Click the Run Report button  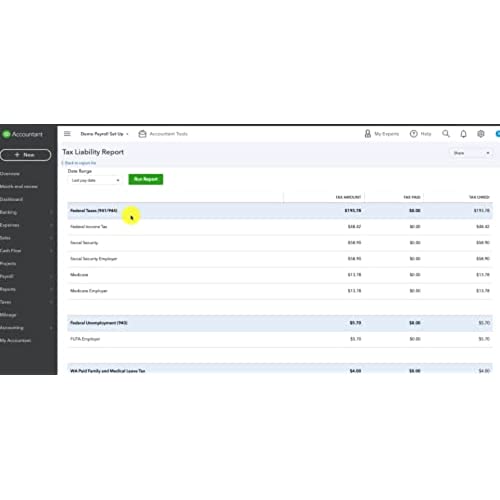tap(146, 179)
